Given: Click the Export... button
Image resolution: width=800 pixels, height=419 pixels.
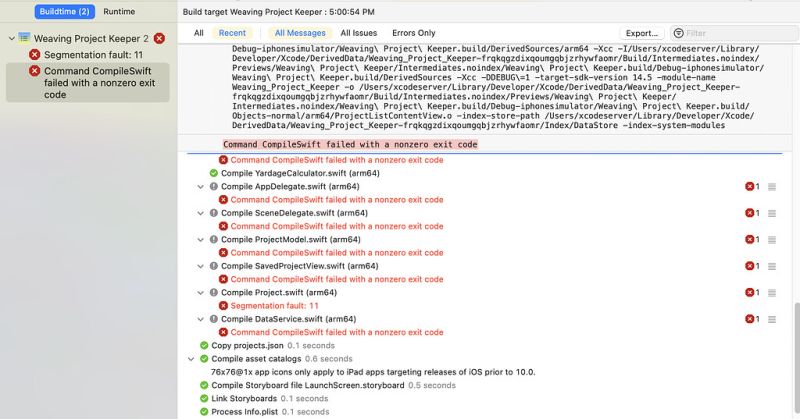Looking at the screenshot, I should point(642,33).
